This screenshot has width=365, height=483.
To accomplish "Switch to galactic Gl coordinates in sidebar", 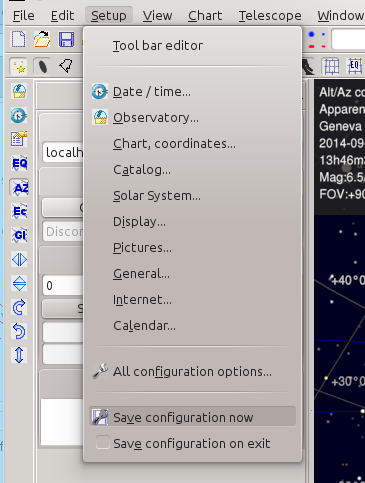I will [x=19, y=235].
